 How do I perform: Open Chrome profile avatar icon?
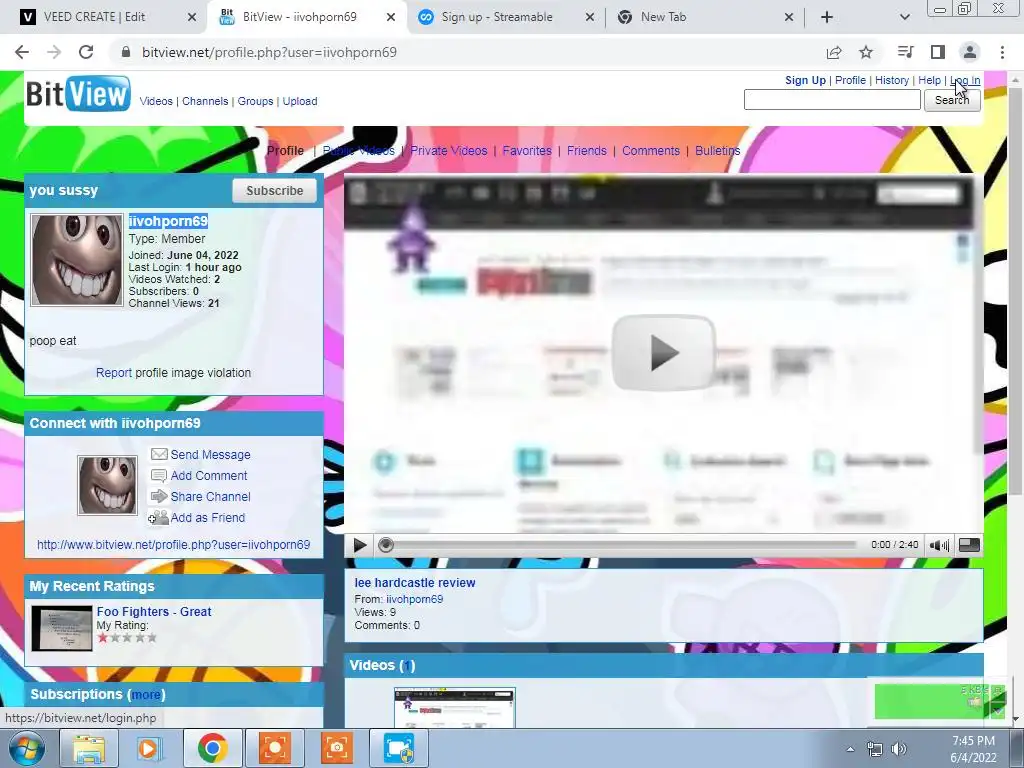(x=970, y=52)
